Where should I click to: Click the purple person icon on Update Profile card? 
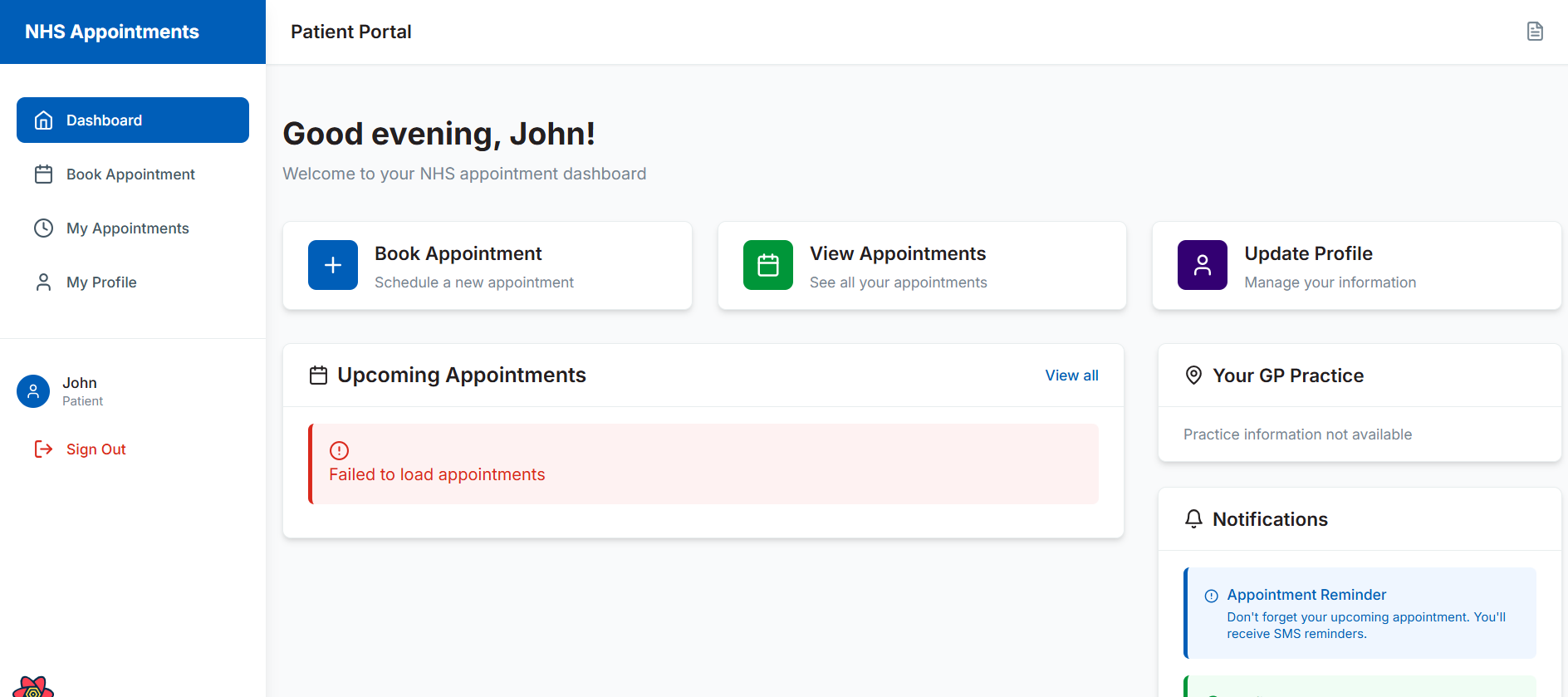click(x=1203, y=265)
